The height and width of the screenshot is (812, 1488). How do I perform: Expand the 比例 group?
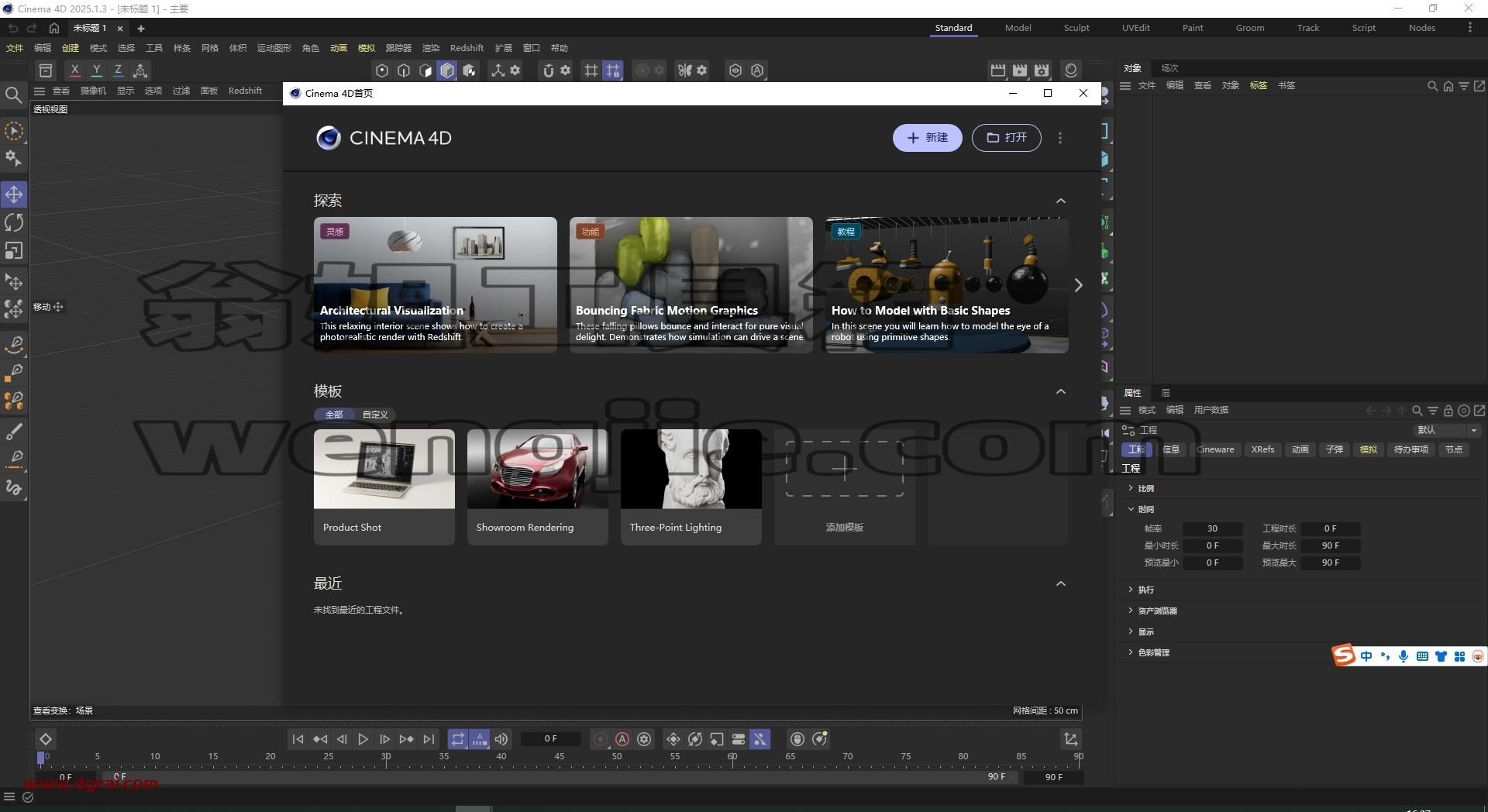coord(1131,488)
